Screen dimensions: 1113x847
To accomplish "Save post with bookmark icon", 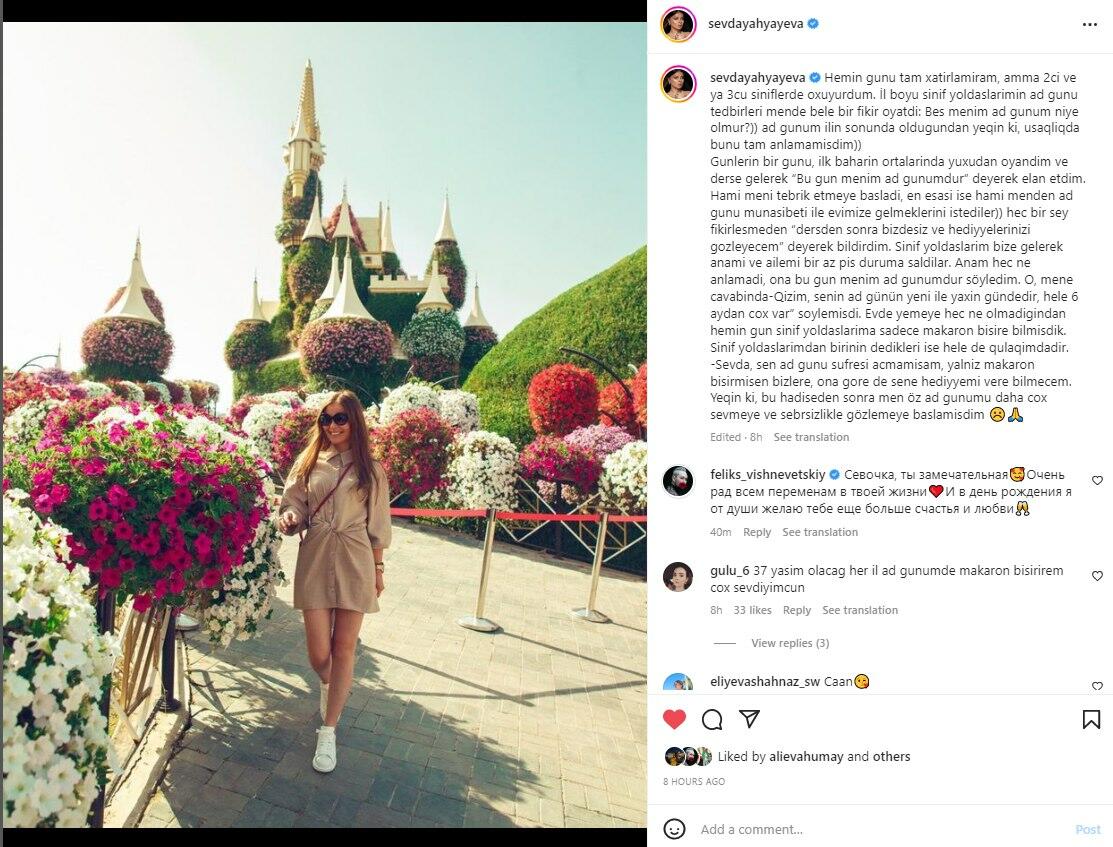I will click(1091, 719).
